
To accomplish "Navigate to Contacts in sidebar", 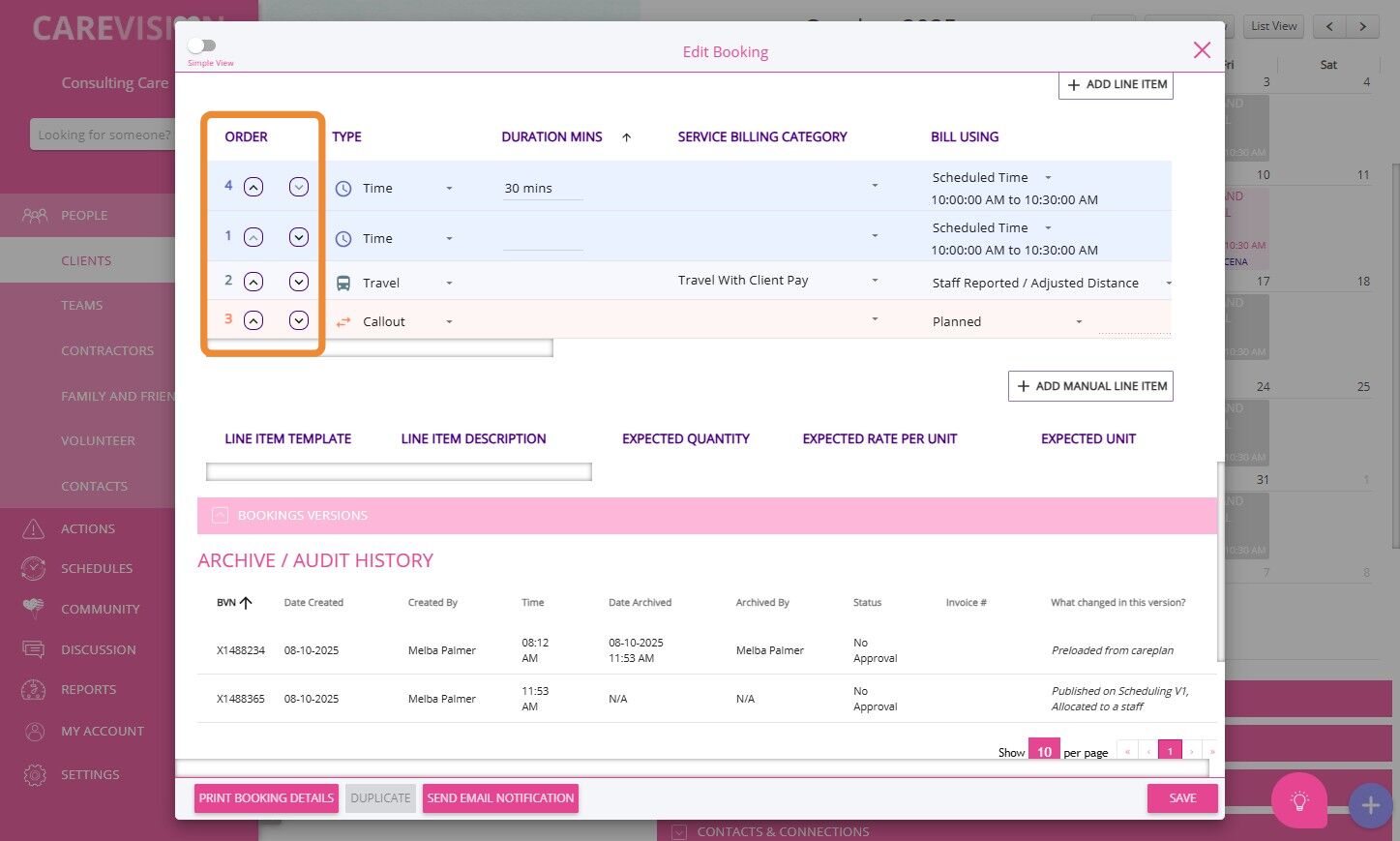I will point(94,486).
